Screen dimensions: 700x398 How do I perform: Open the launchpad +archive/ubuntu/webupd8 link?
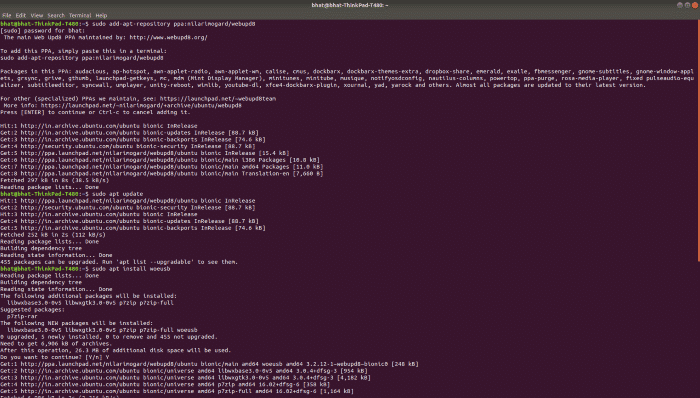(x=141, y=105)
